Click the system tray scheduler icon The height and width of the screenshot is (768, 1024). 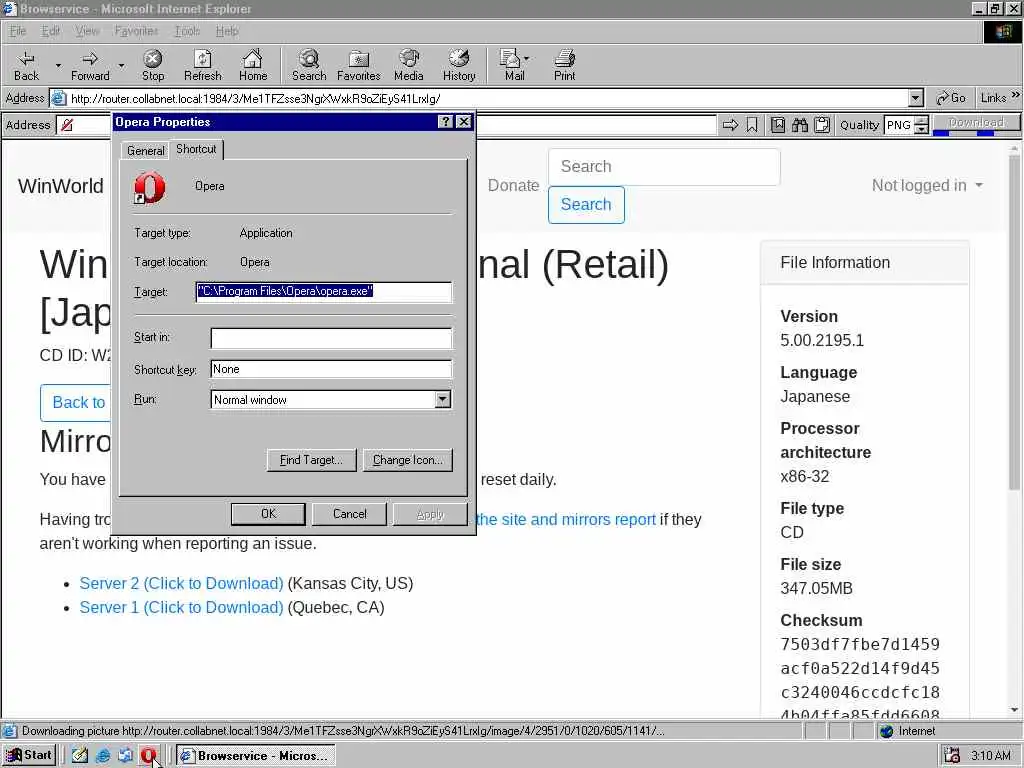pyautogui.click(x=952, y=756)
